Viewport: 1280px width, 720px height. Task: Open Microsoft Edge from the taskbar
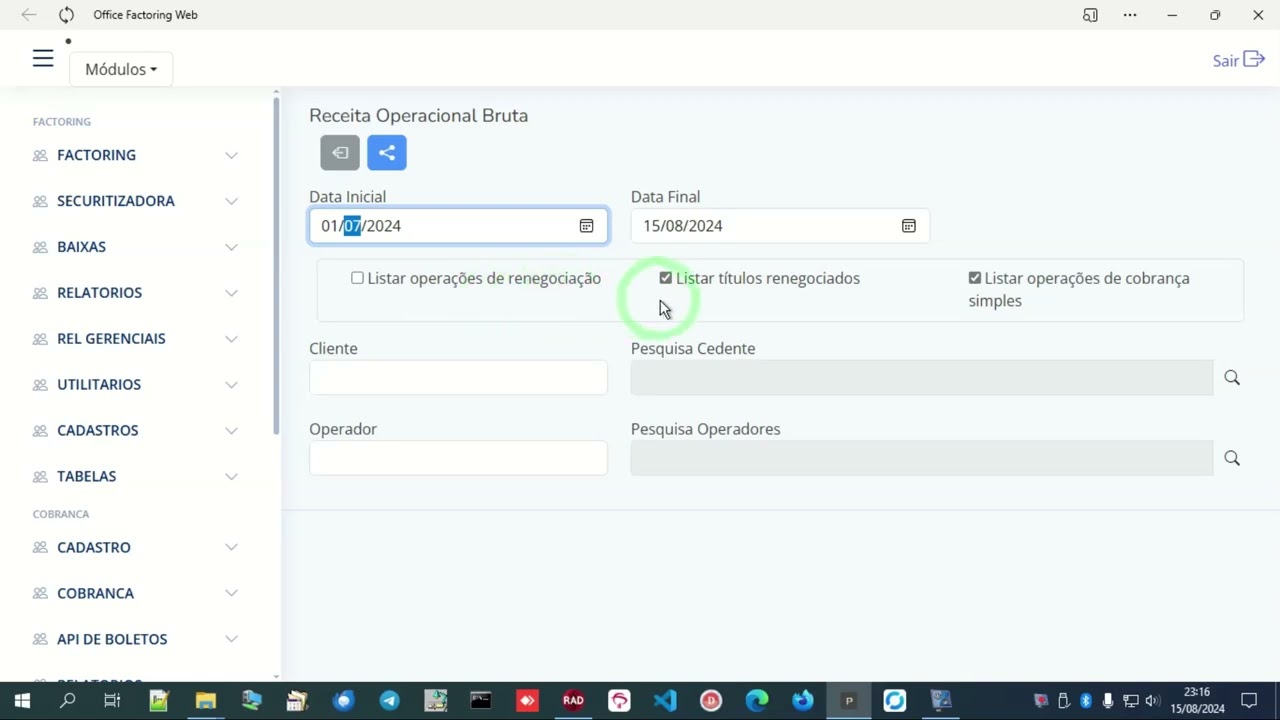(x=757, y=701)
